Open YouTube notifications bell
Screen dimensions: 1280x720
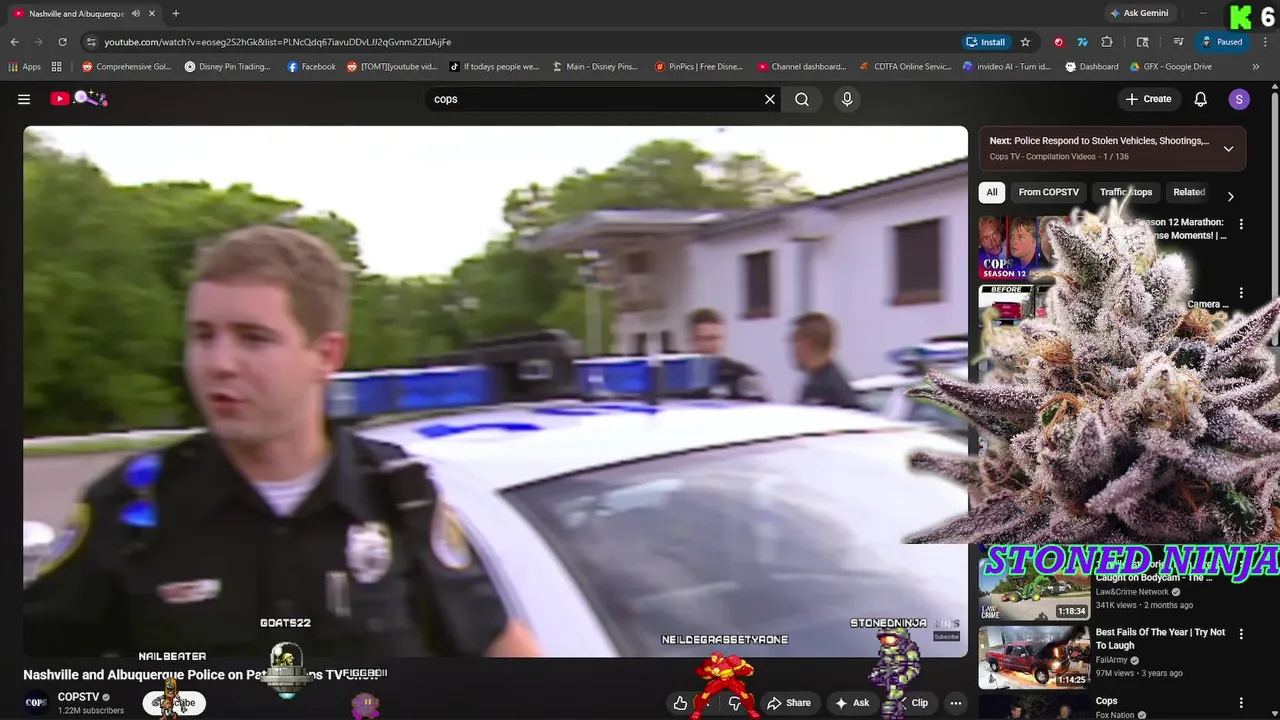(x=1201, y=99)
